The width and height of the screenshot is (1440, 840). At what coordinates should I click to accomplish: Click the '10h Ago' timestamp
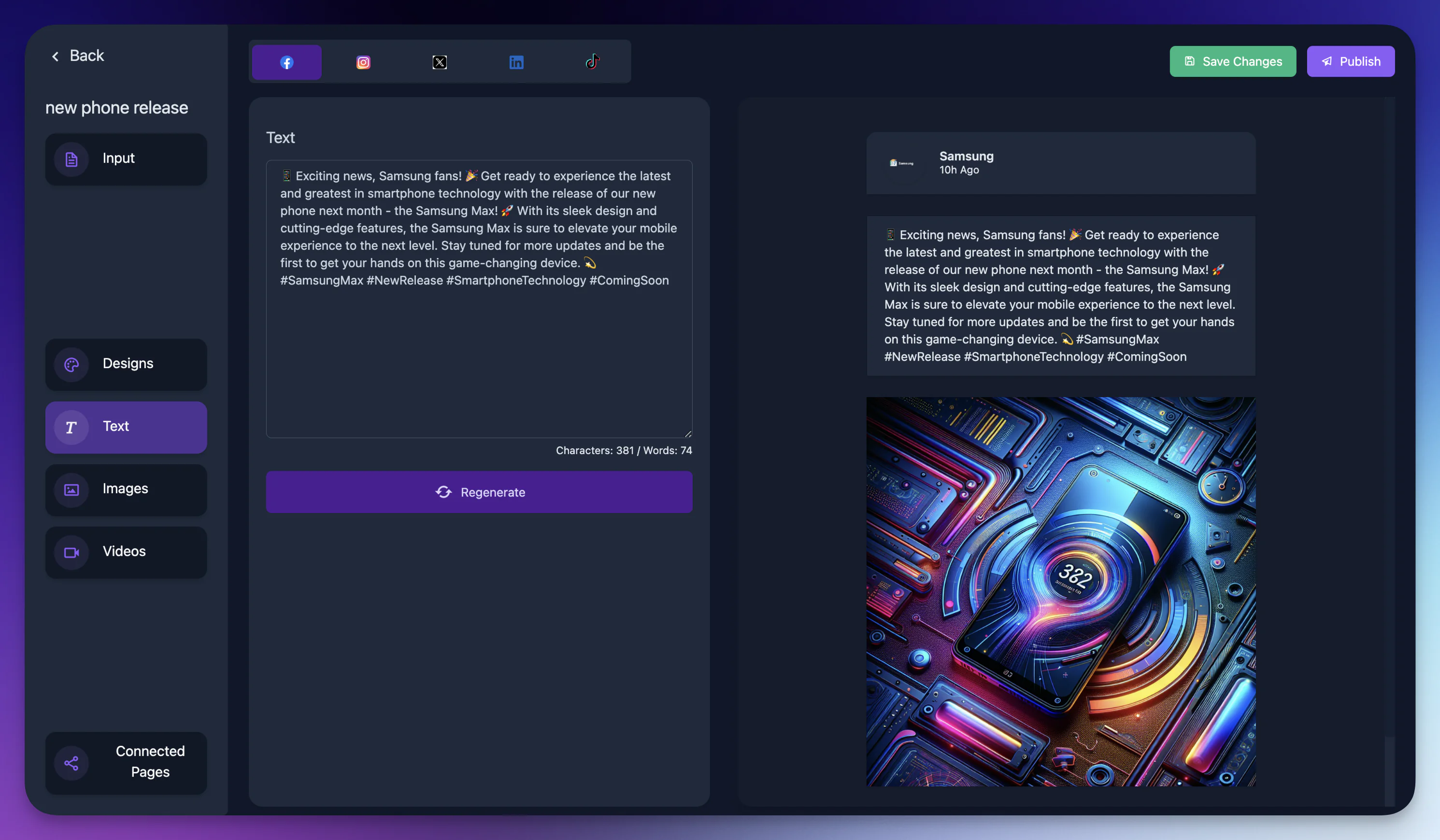(959, 170)
